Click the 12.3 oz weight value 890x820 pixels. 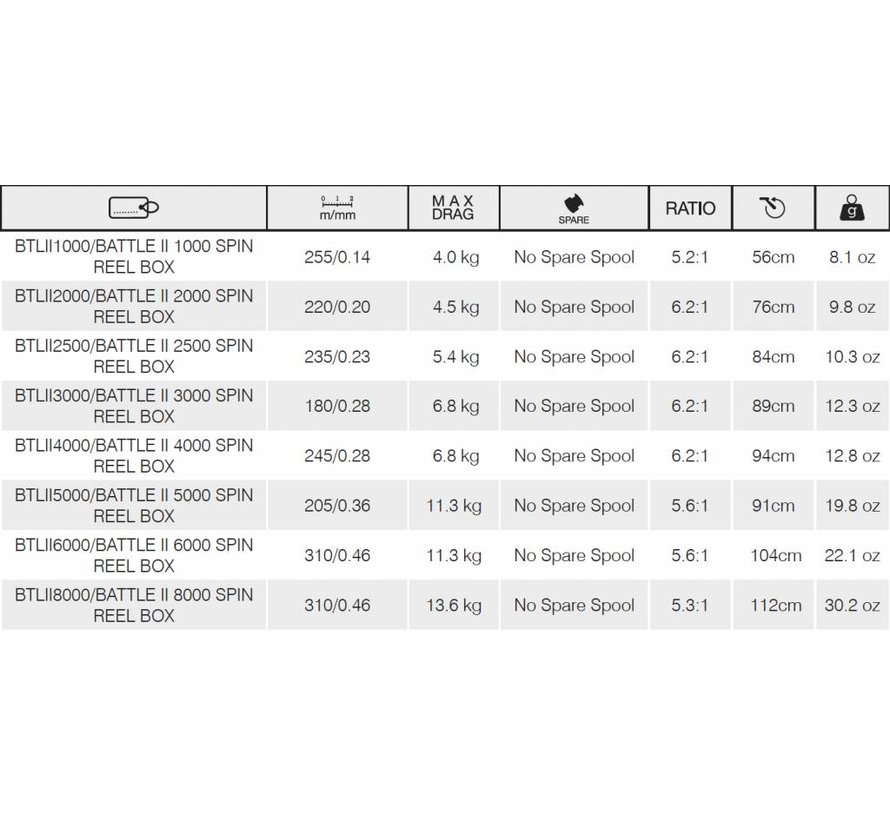pos(852,406)
